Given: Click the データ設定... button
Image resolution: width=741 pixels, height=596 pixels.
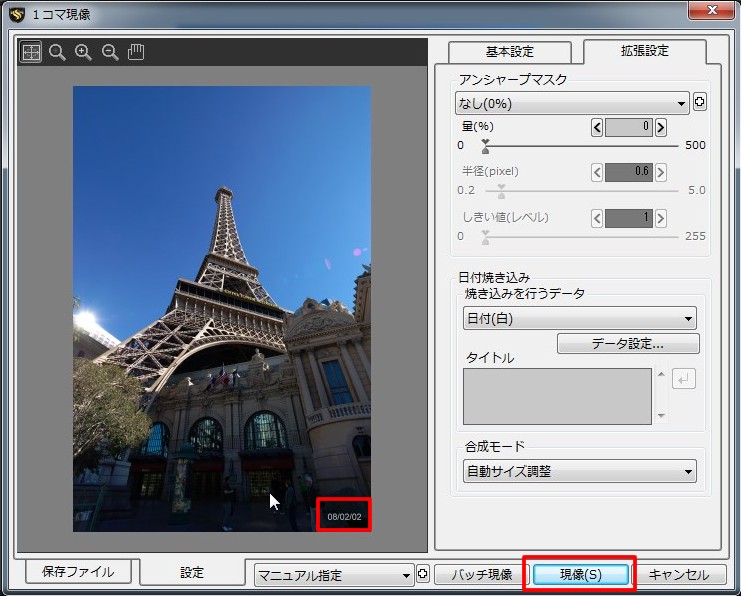Looking at the screenshot, I should point(628,344).
